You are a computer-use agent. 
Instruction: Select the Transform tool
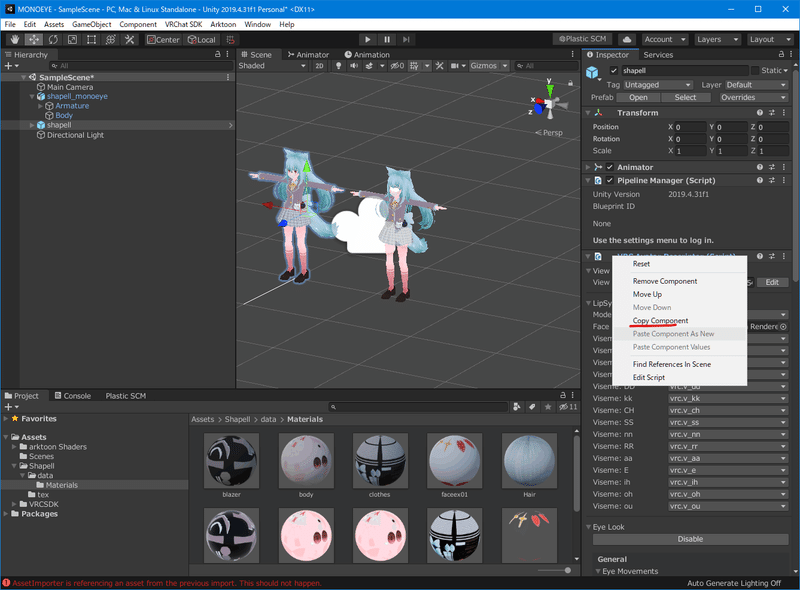pyautogui.click(x=110, y=39)
